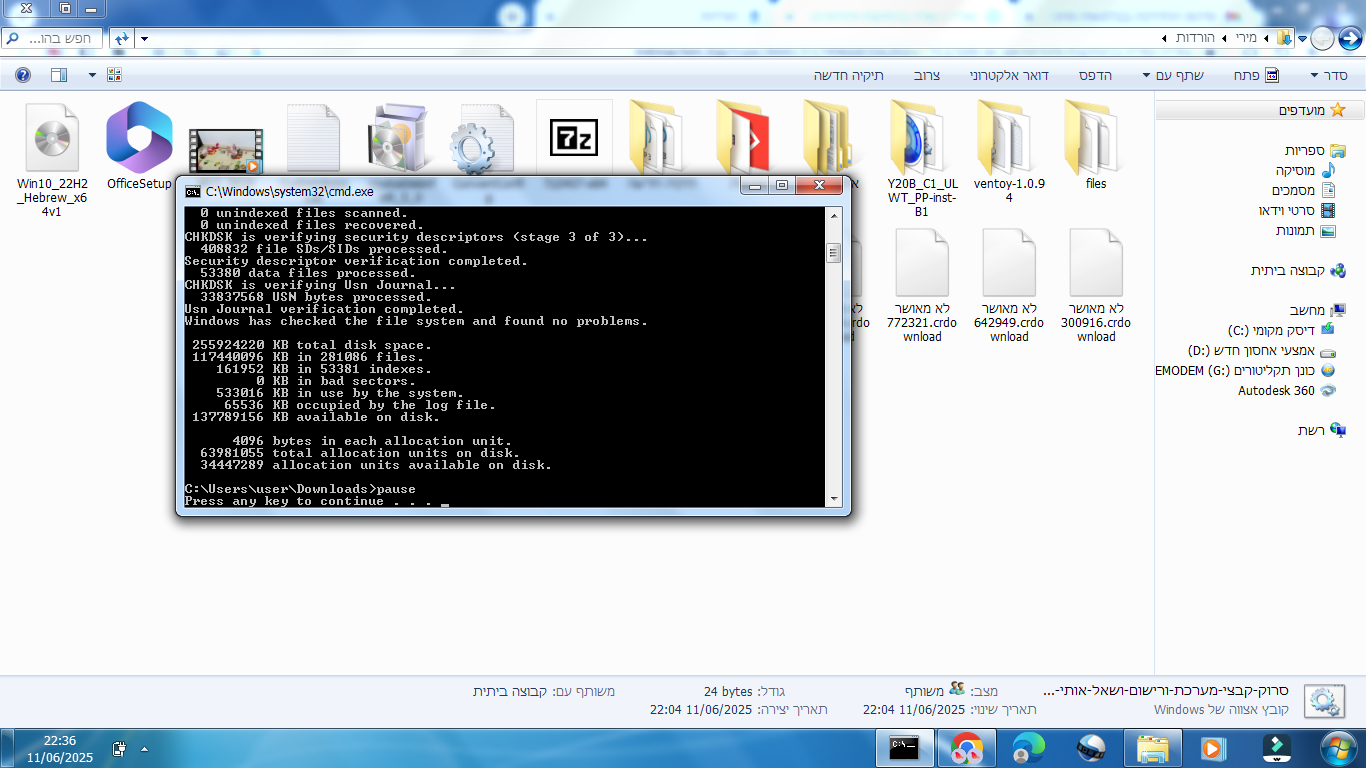The width and height of the screenshot is (1366, 768).
Task: Open the מסמכים (Documents) library
Action: 1306,190
